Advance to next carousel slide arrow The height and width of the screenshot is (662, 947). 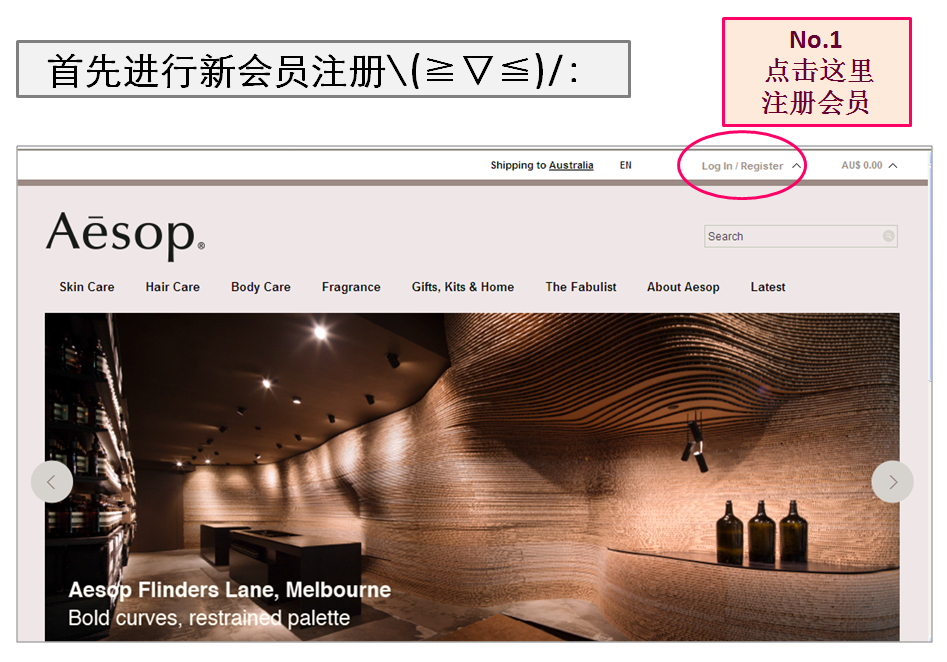pyautogui.click(x=892, y=482)
